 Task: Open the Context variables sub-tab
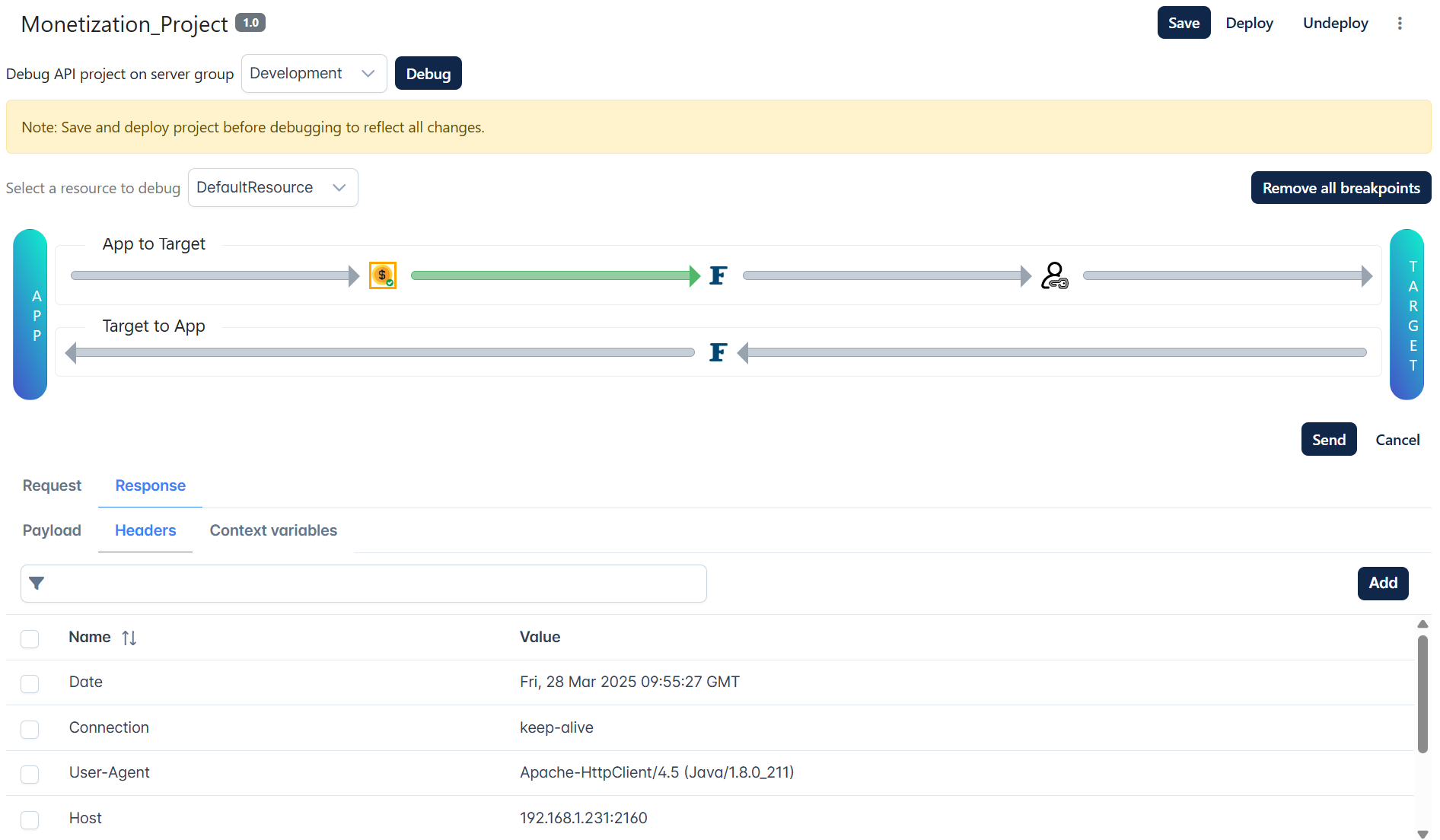point(273,530)
